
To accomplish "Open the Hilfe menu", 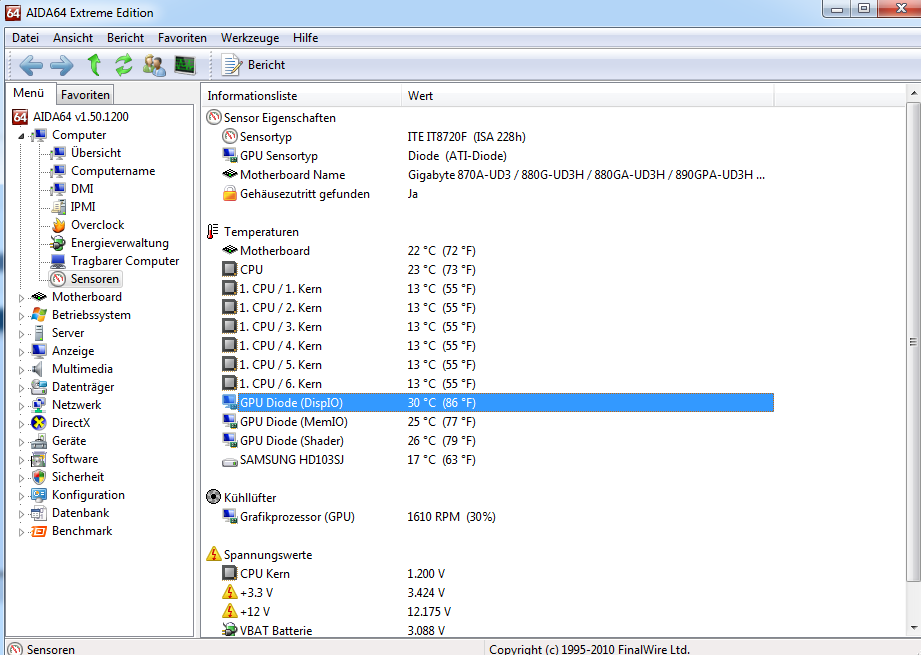I will (x=305, y=38).
